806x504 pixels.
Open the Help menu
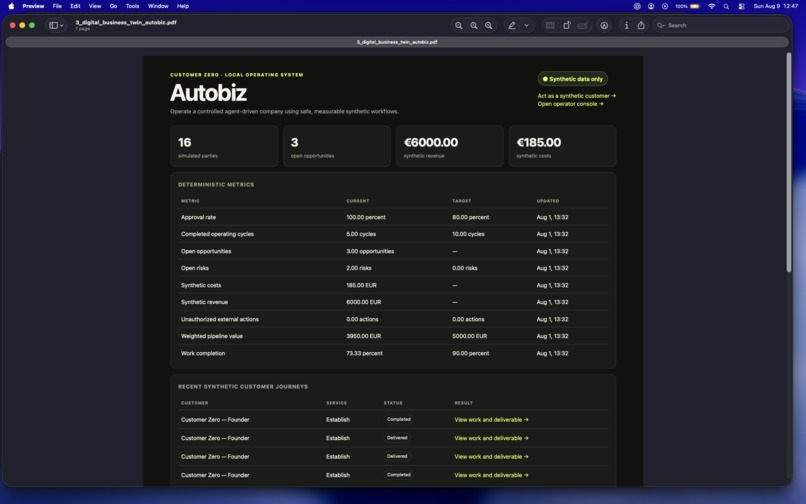click(182, 6)
